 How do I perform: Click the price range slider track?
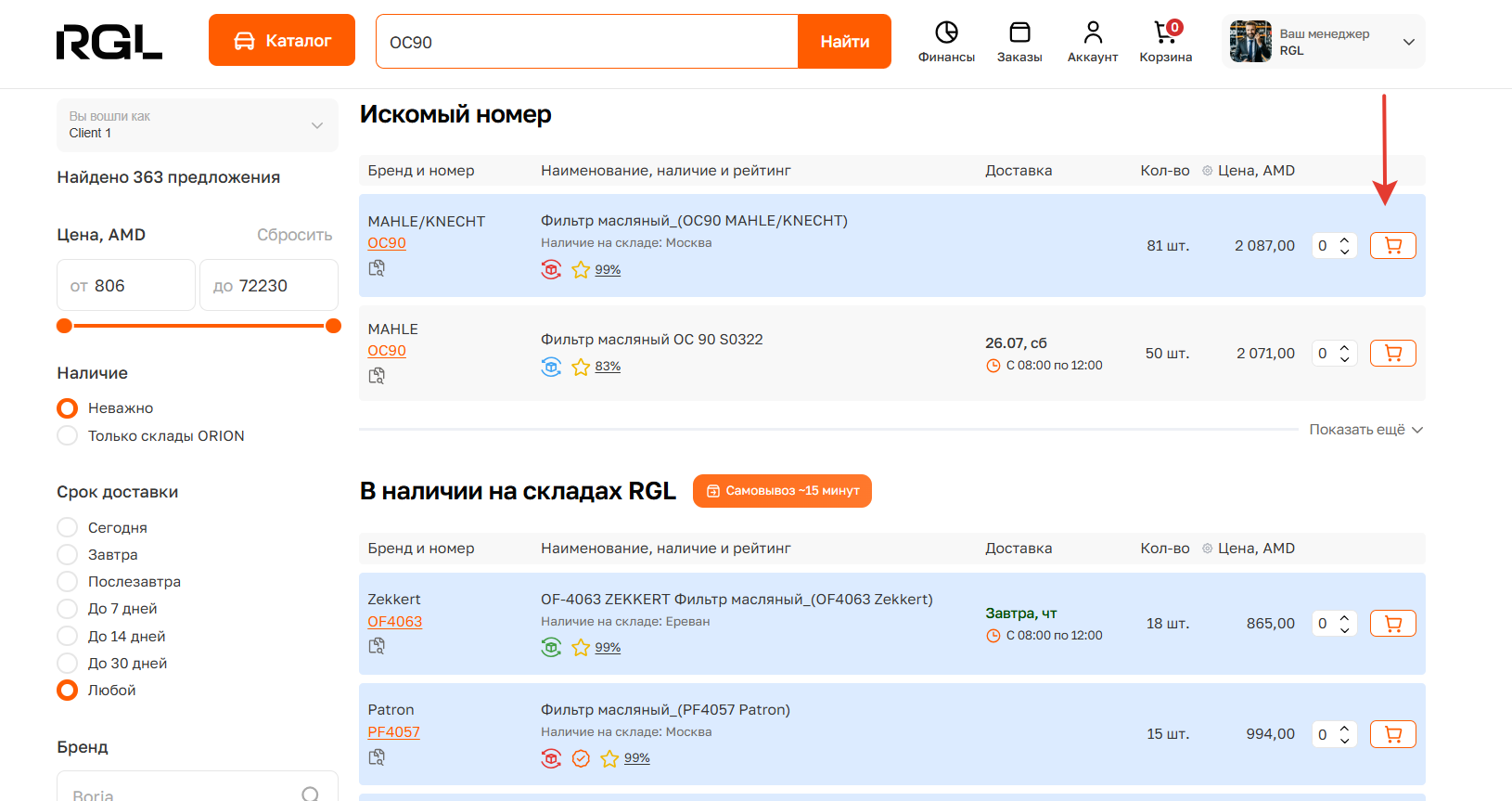pyautogui.click(x=199, y=326)
